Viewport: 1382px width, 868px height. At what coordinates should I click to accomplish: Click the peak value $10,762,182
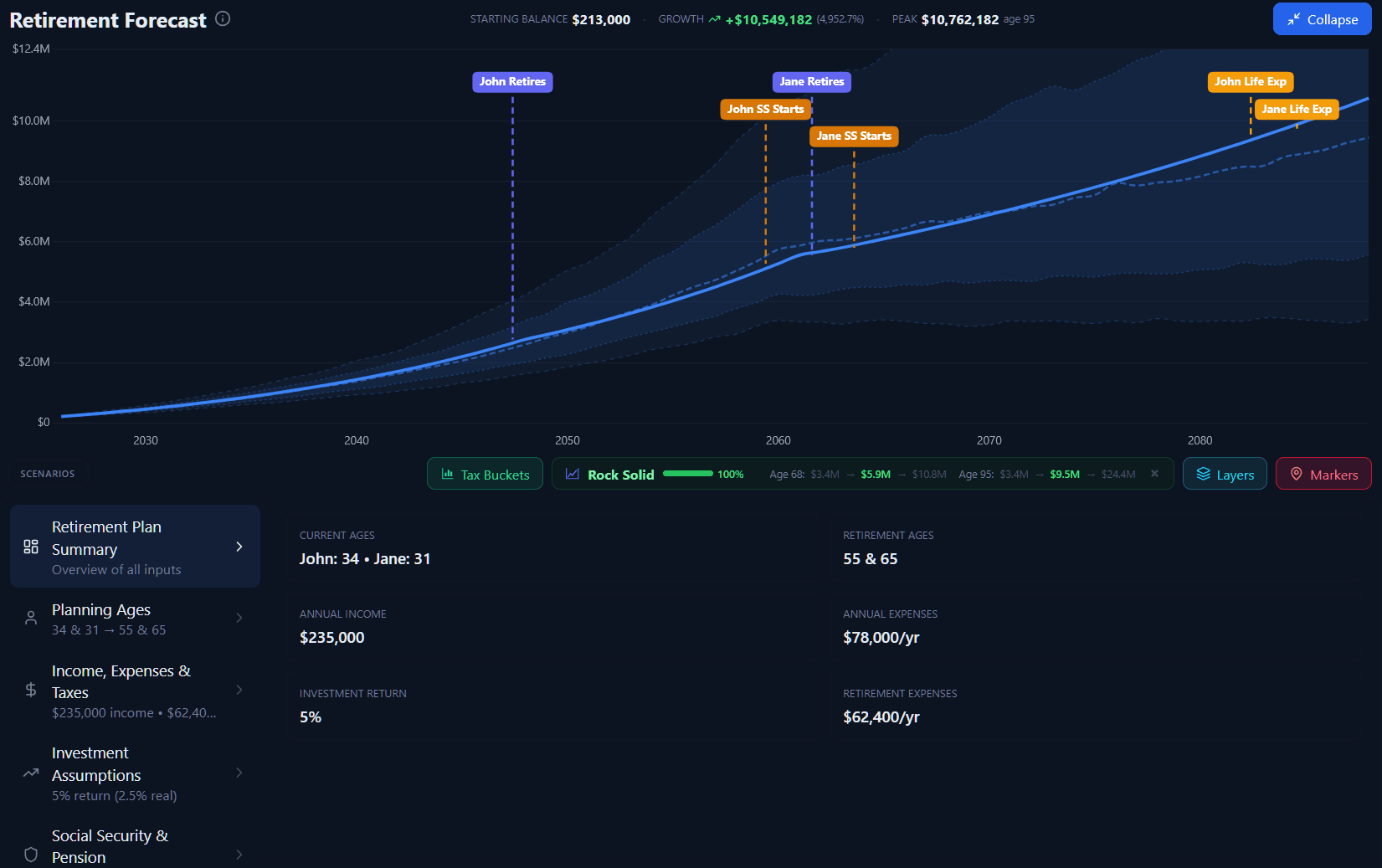pos(960,19)
